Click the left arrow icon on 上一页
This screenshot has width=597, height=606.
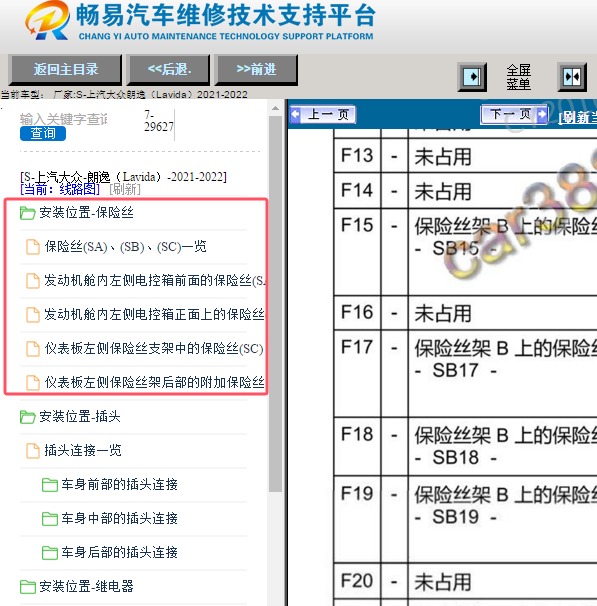(x=296, y=114)
